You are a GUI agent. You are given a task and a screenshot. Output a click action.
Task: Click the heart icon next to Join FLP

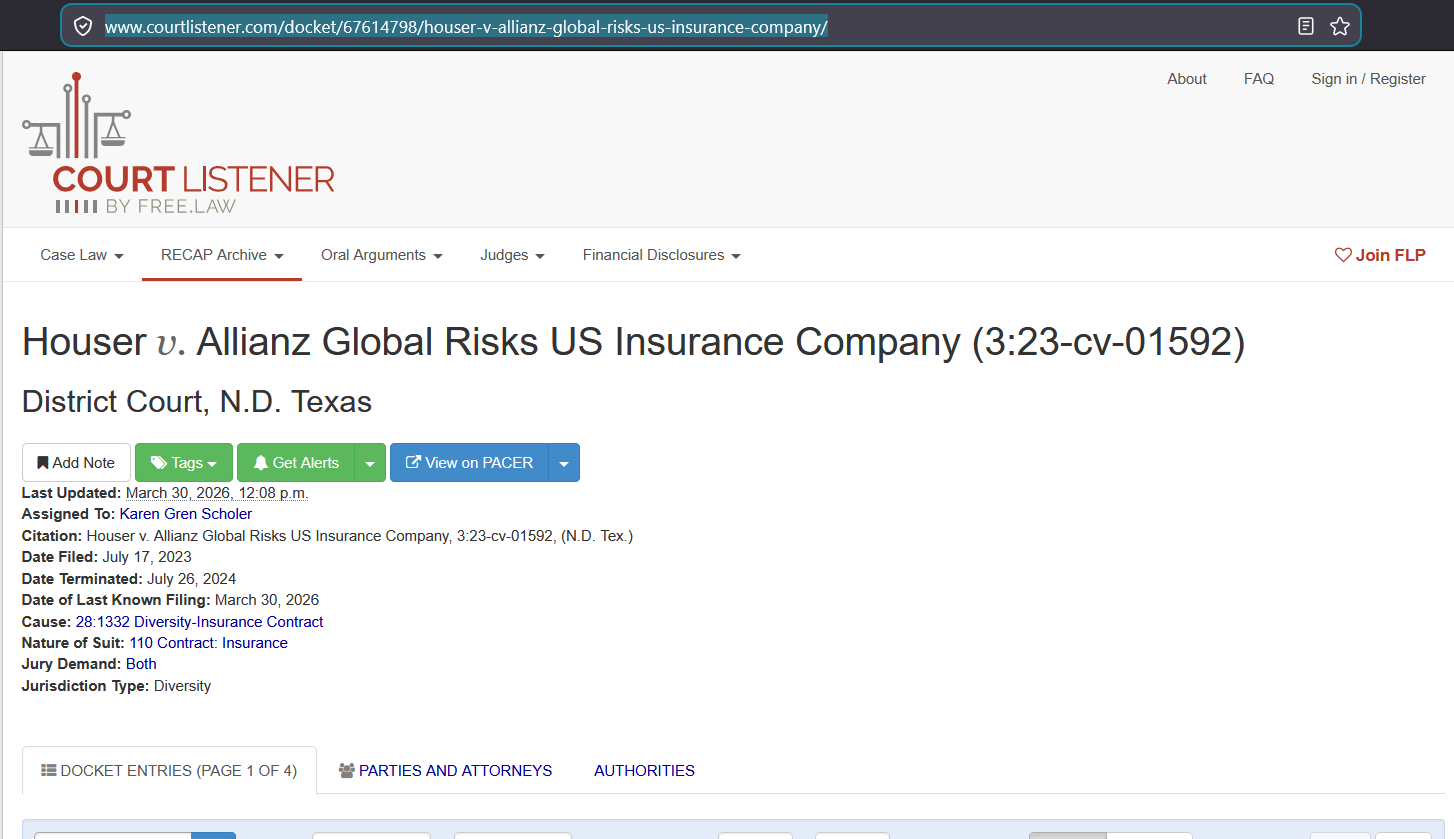pyautogui.click(x=1343, y=255)
